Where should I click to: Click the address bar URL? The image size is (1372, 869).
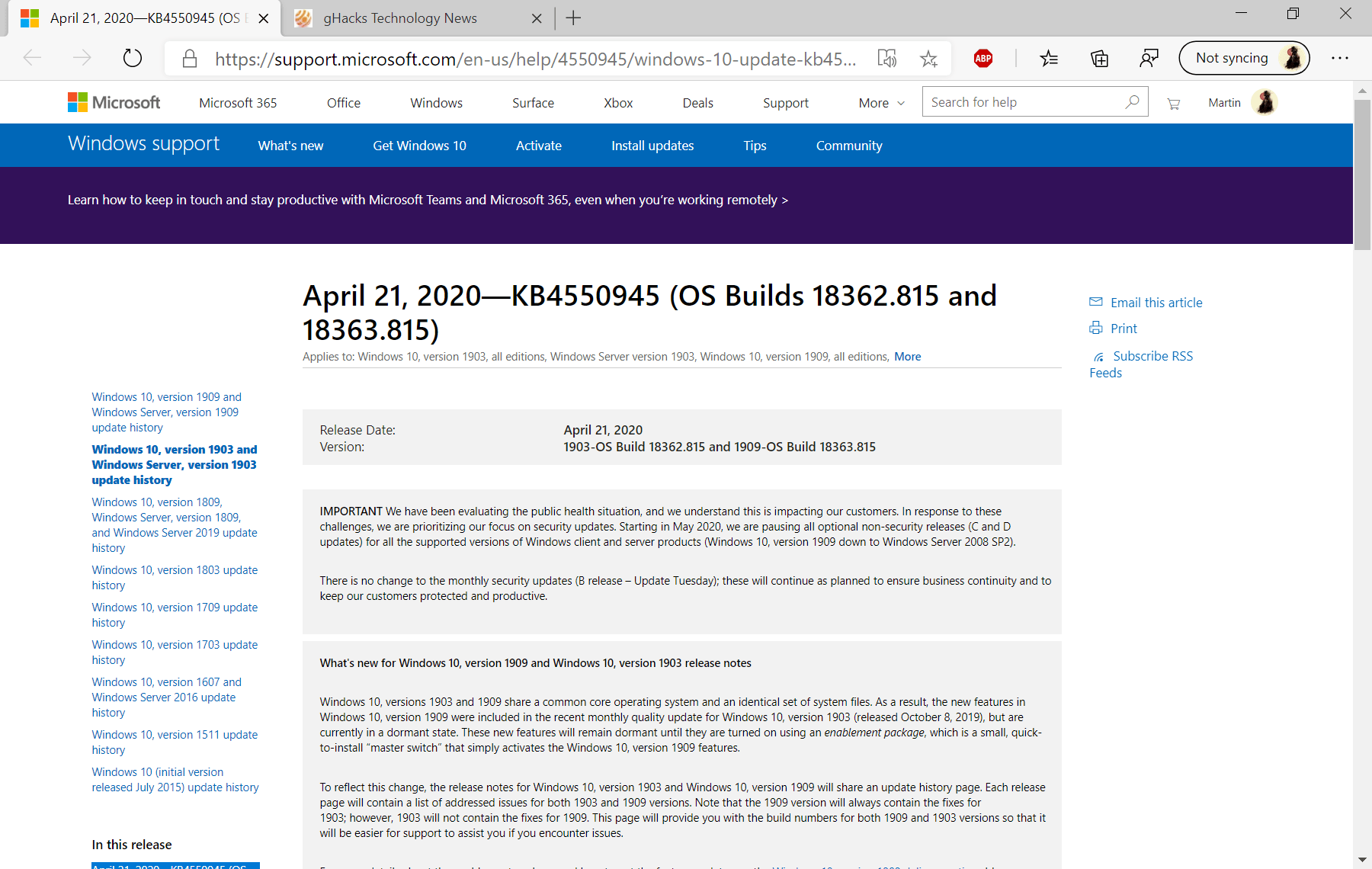[535, 59]
